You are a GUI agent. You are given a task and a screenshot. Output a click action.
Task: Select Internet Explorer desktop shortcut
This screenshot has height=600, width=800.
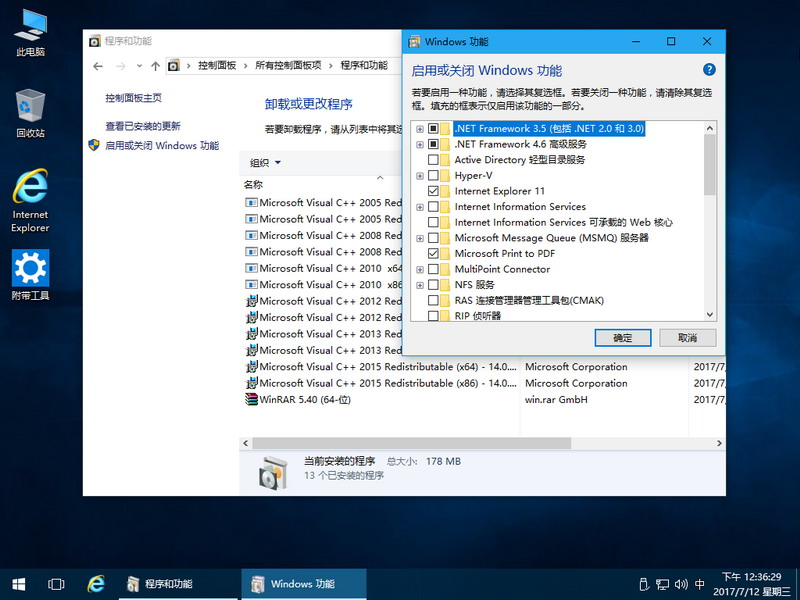tap(30, 201)
